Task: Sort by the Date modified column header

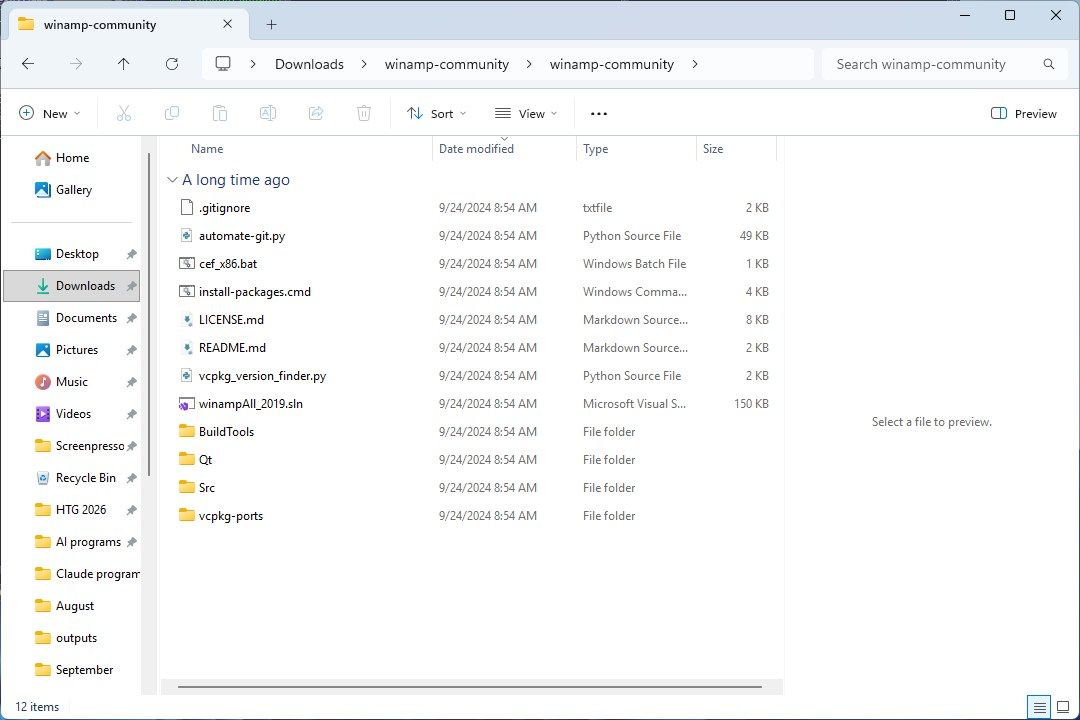Action: pyautogui.click(x=476, y=149)
